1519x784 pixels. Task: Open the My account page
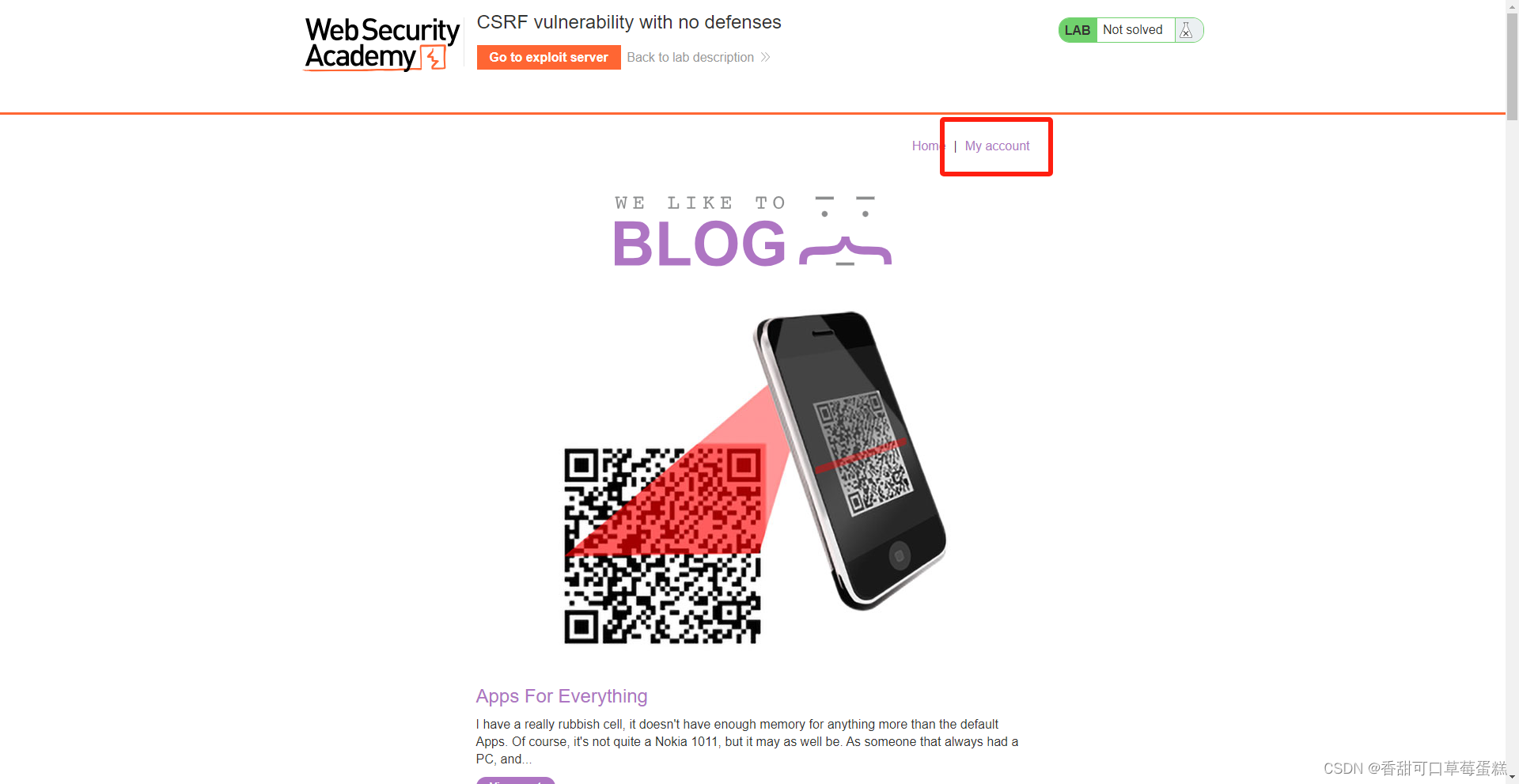pyautogui.click(x=997, y=146)
